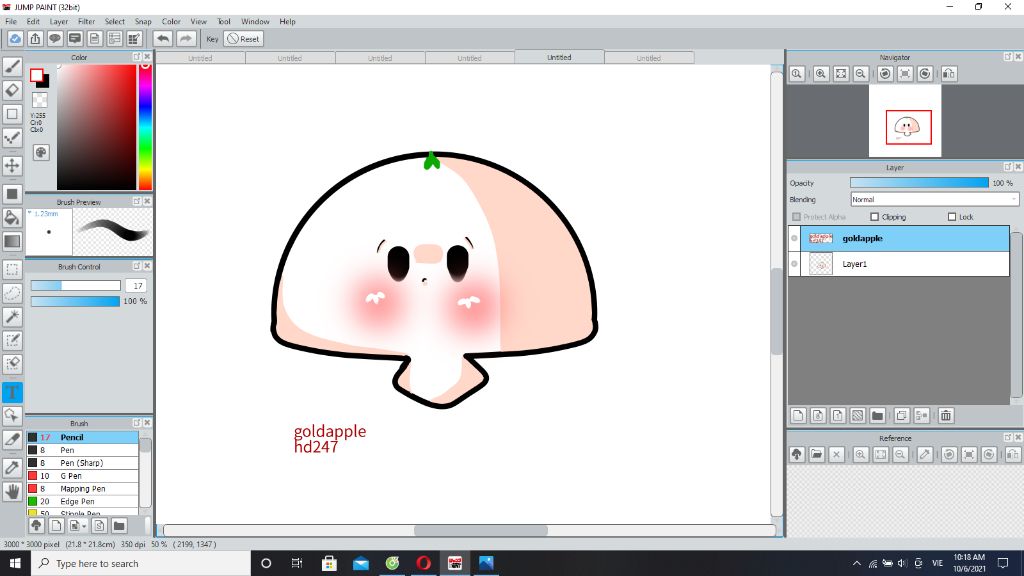Open the Blending mode dropdown
The width and height of the screenshot is (1024, 576).
pyautogui.click(x=934, y=199)
